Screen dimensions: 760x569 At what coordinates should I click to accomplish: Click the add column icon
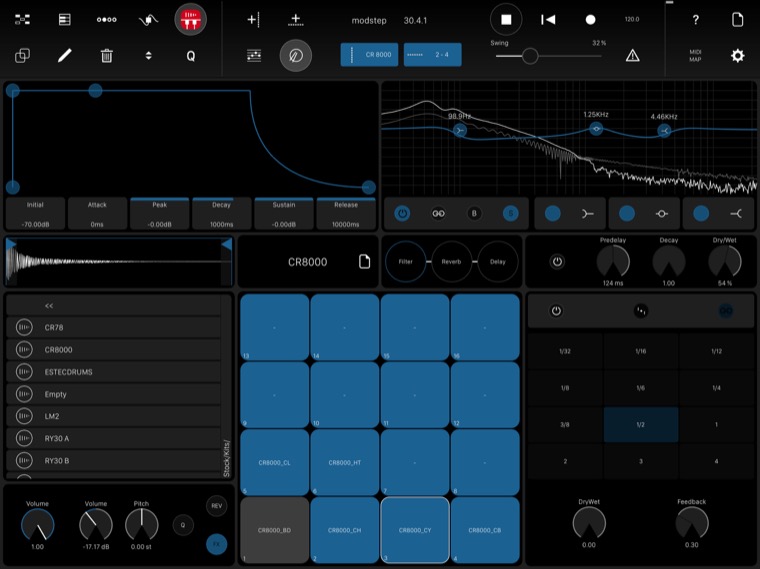253,20
